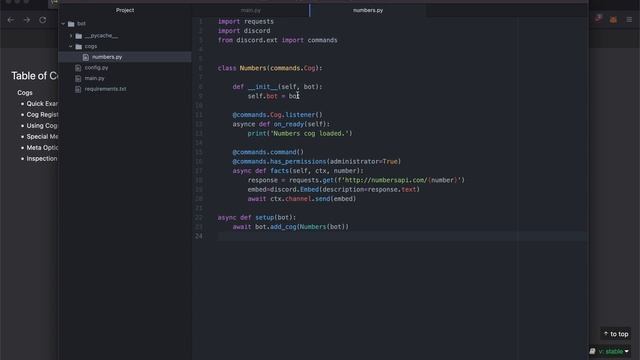The width and height of the screenshot is (640, 360).
Task: Select the __pycache__ folder label
Action: 101,36
